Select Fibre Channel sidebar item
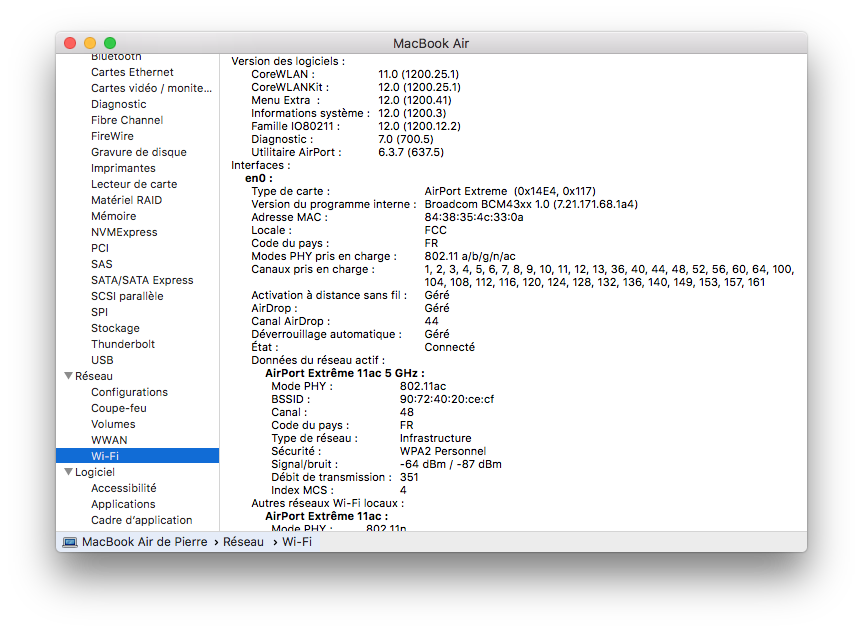The height and width of the screenshot is (632, 863). pyautogui.click(x=127, y=120)
